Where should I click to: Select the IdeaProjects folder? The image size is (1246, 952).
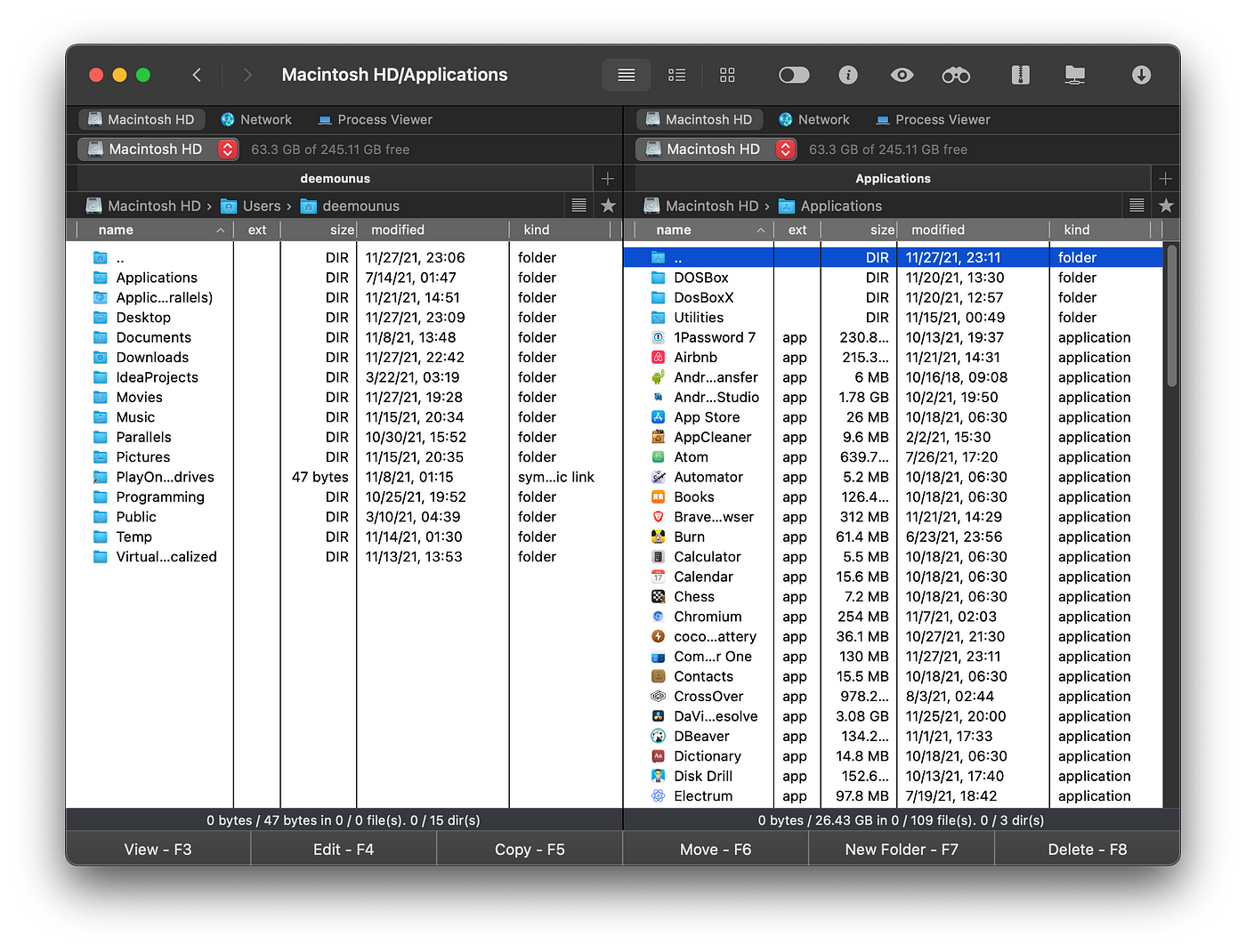[x=344, y=377]
